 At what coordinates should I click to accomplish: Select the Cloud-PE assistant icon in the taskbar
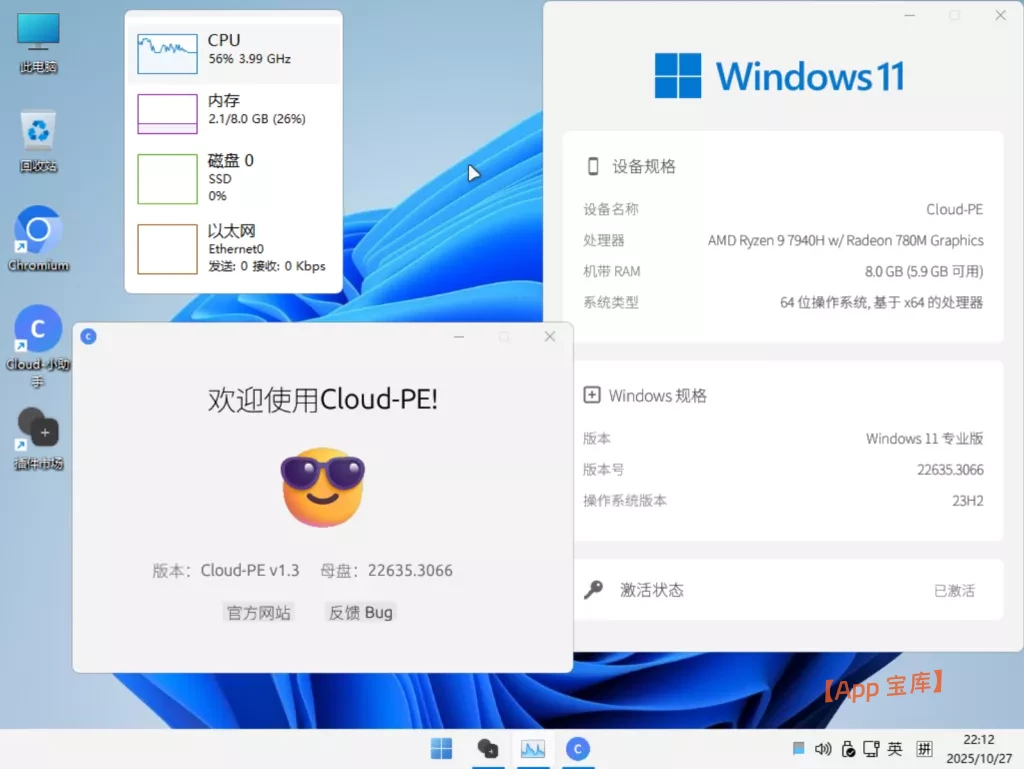[x=578, y=748]
